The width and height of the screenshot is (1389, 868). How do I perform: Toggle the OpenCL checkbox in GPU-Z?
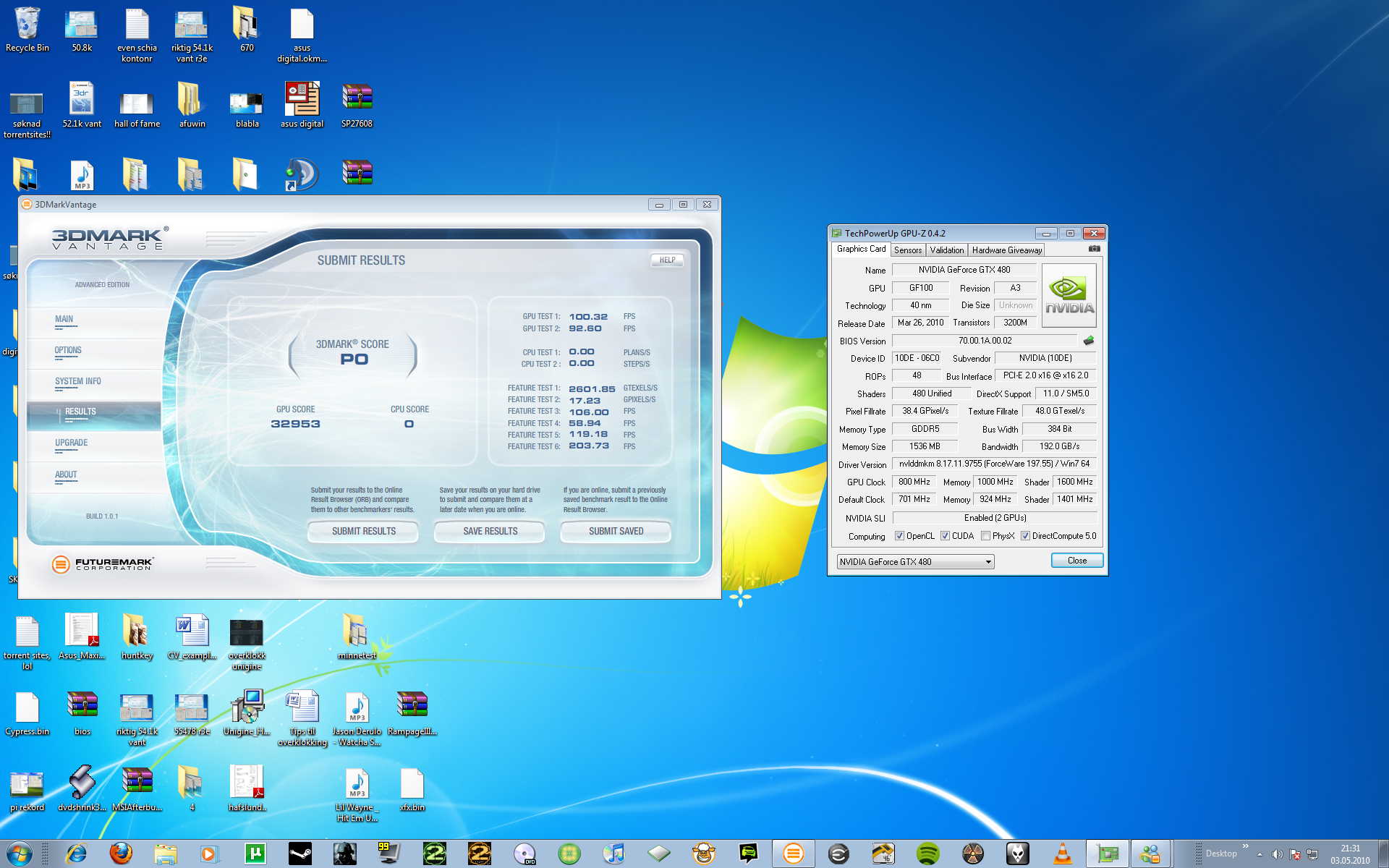point(899,536)
